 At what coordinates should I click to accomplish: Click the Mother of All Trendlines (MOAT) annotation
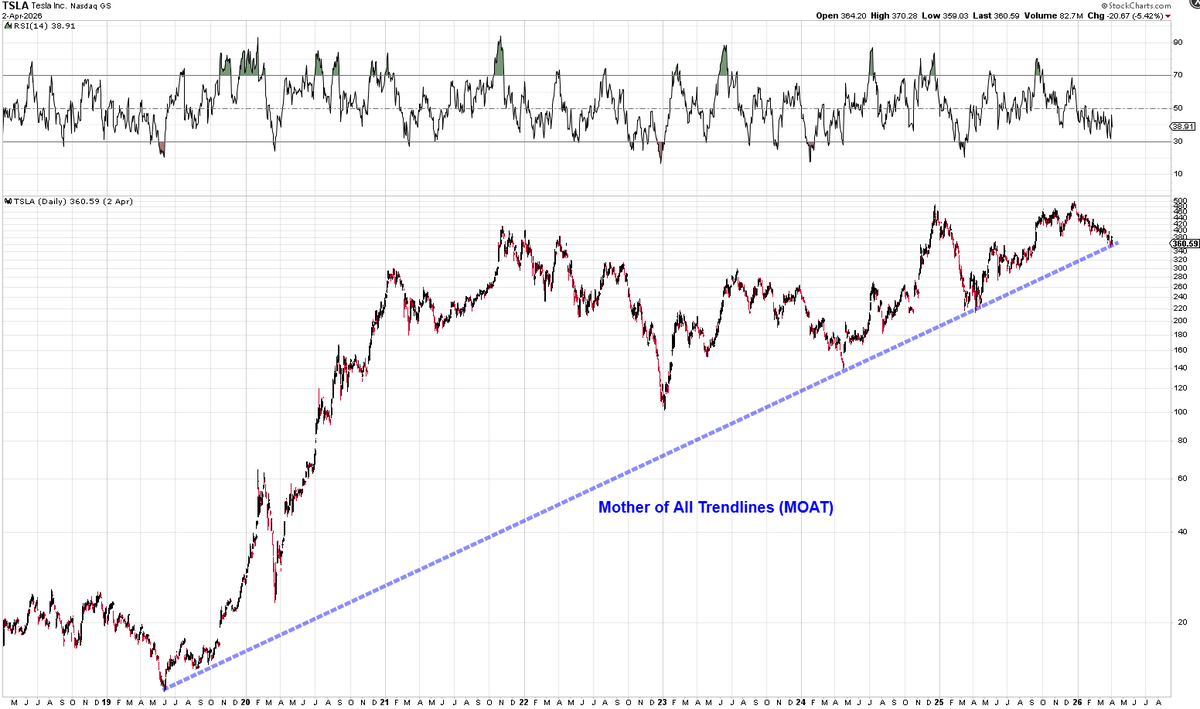(x=716, y=508)
